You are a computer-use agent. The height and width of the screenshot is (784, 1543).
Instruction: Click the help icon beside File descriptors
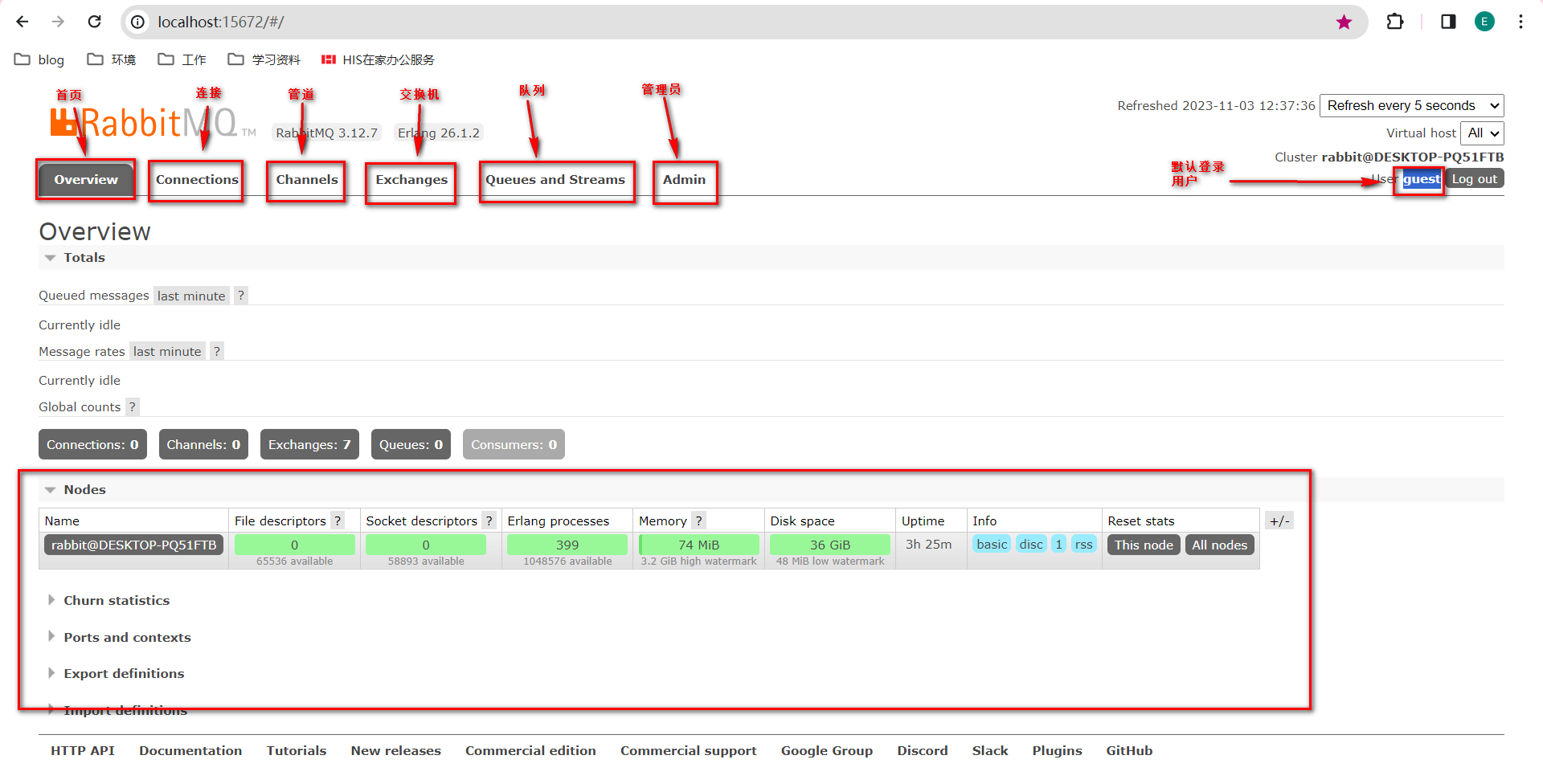338,521
